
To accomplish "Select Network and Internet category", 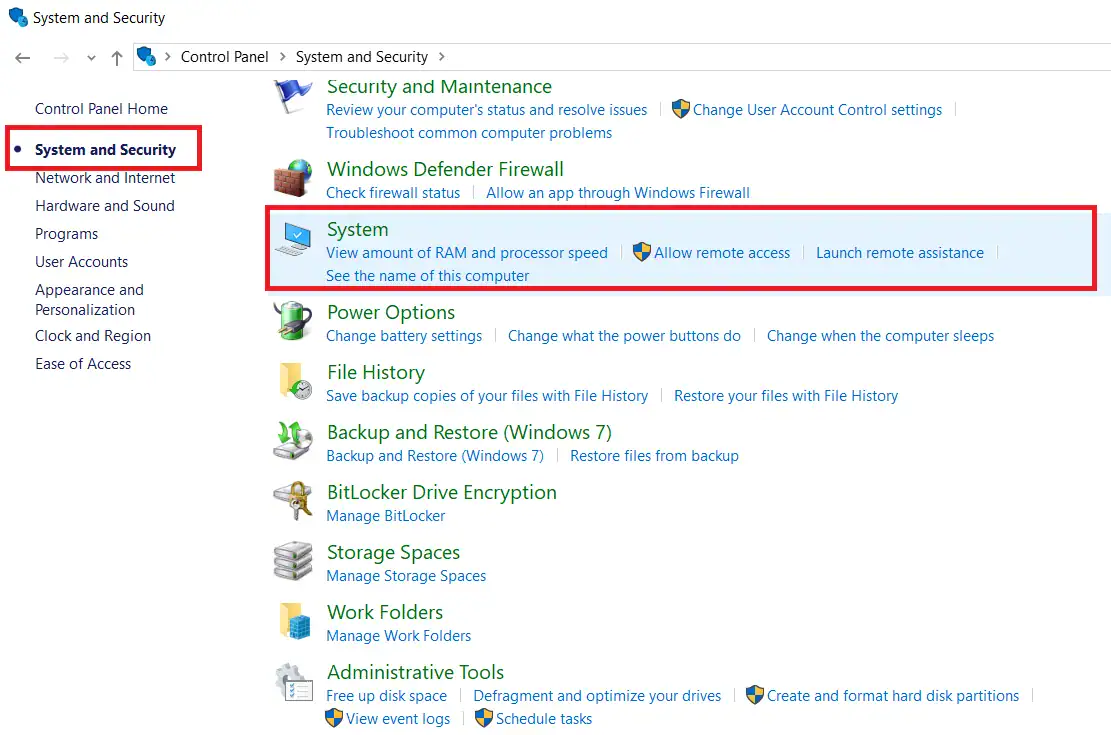I will point(105,178).
